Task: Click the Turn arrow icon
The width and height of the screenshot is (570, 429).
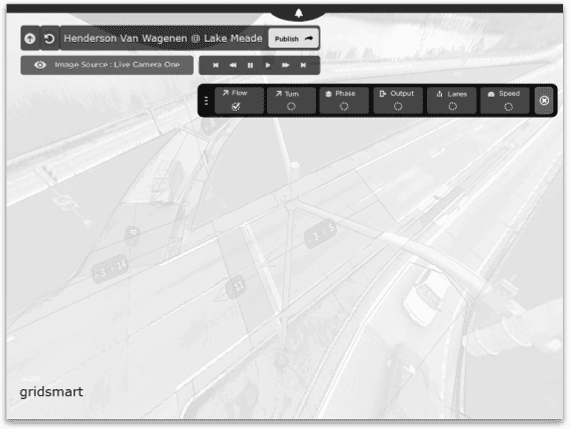Action: 278,94
